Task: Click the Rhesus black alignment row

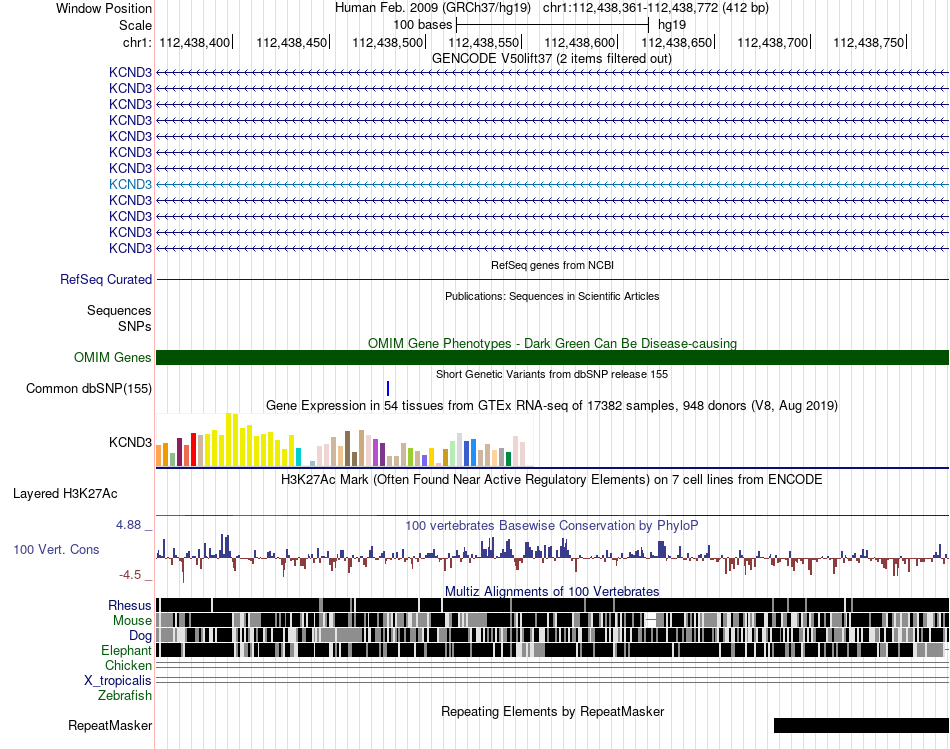Action: click(x=552, y=605)
